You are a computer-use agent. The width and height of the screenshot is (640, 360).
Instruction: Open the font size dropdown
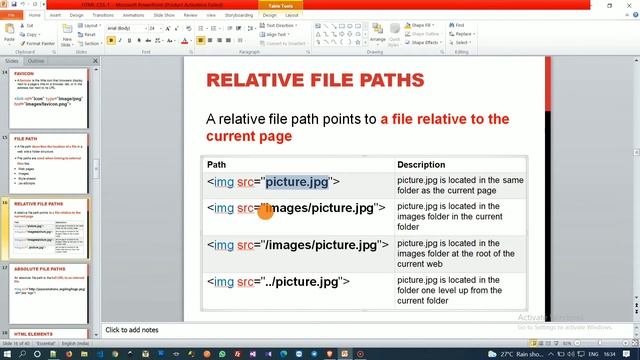[x=160, y=28]
